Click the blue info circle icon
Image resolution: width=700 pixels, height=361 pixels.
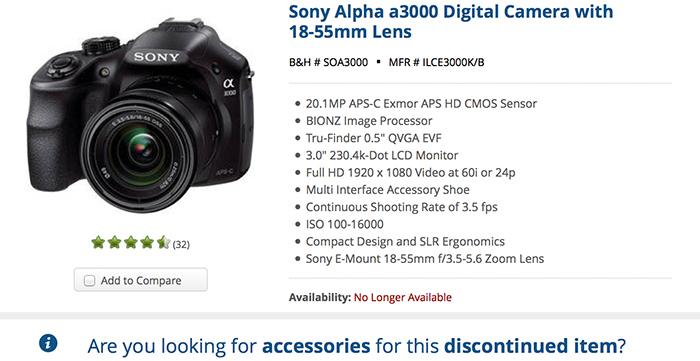click(x=48, y=343)
